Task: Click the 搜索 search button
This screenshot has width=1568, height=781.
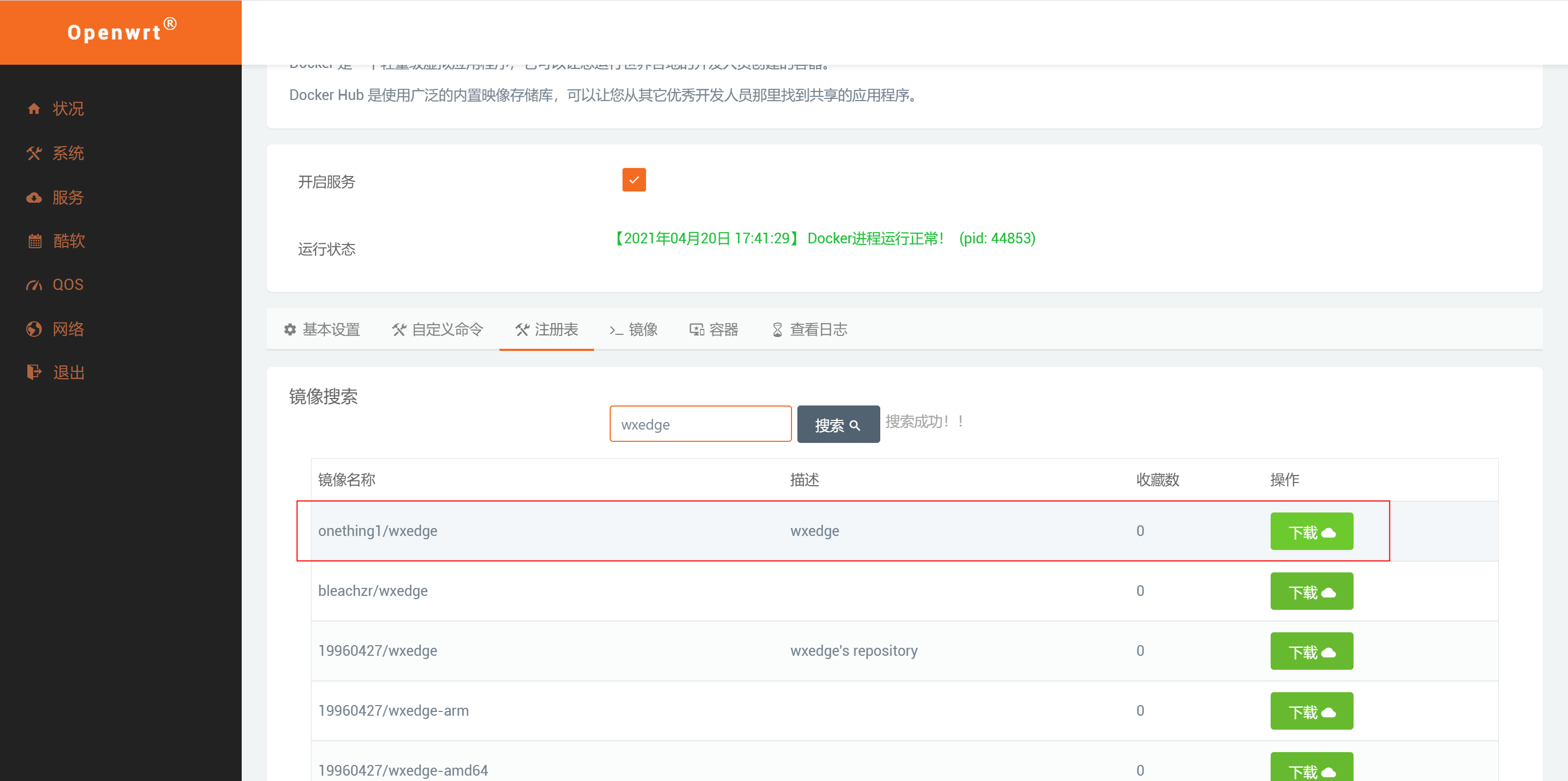Action: click(838, 425)
